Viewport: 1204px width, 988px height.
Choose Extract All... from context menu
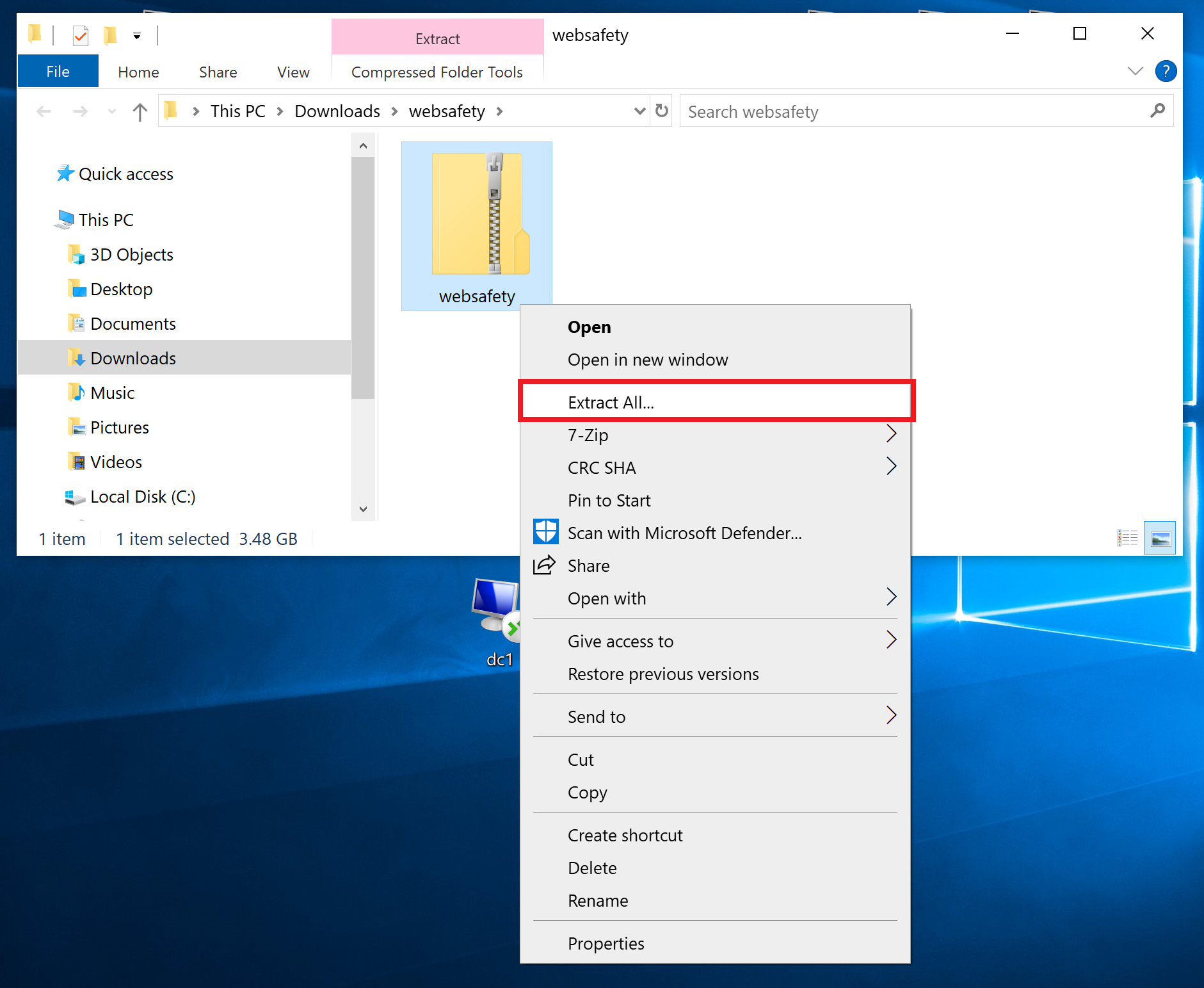(x=716, y=401)
